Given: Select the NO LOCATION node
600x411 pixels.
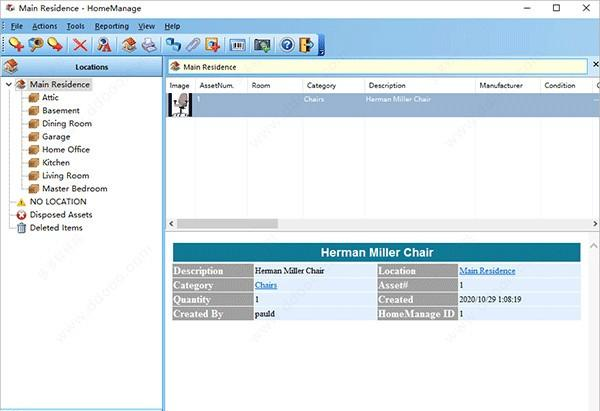Looking at the screenshot, I should pyautogui.click(x=58, y=201).
